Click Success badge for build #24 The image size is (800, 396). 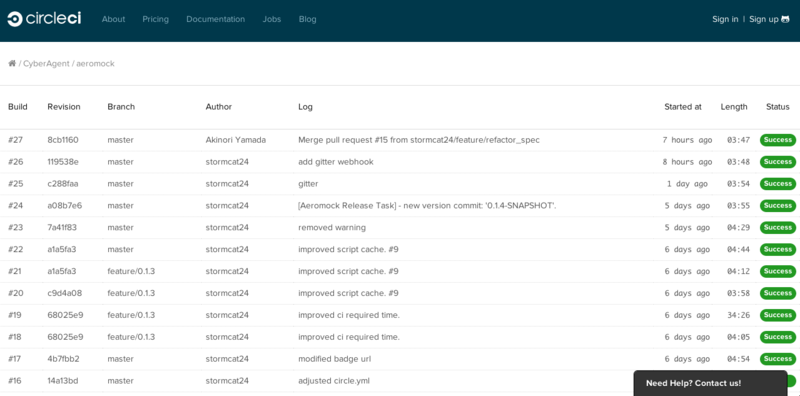click(x=778, y=206)
